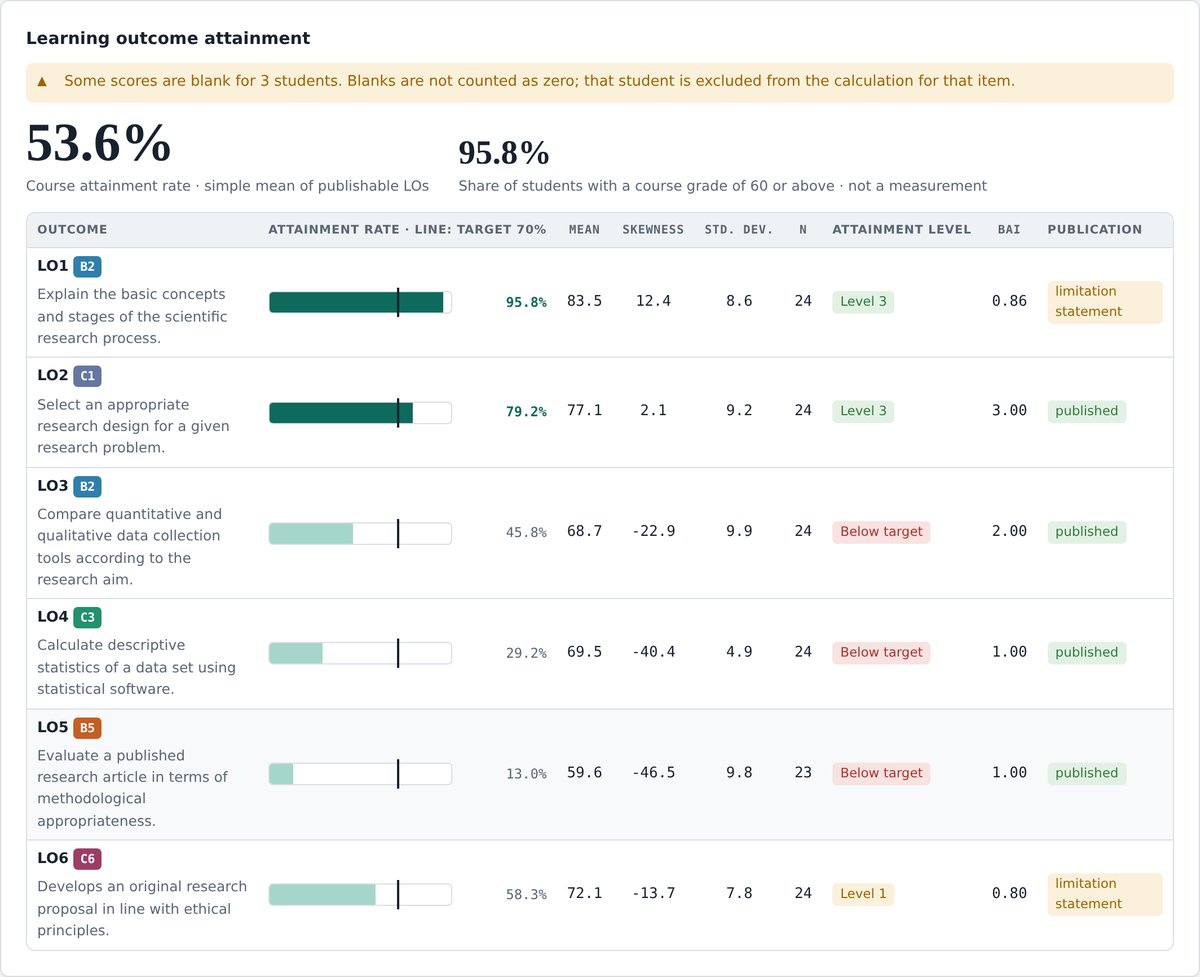Click the LO1 attainment progress bar
This screenshot has width=1200, height=977.
(x=360, y=302)
